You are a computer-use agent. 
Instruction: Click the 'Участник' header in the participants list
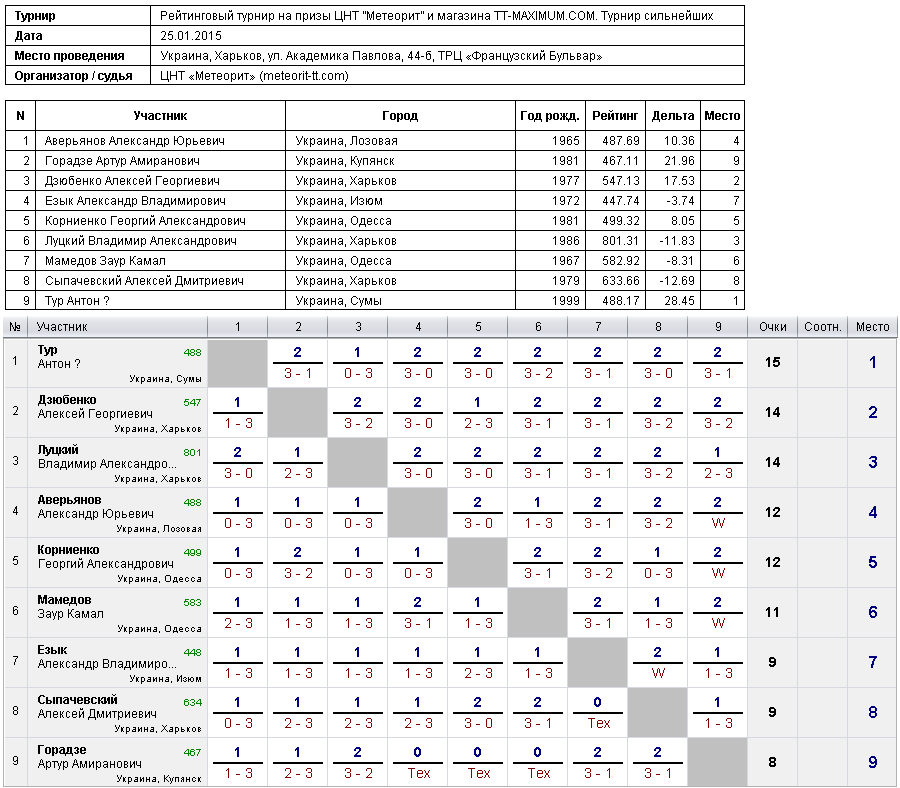coord(160,116)
